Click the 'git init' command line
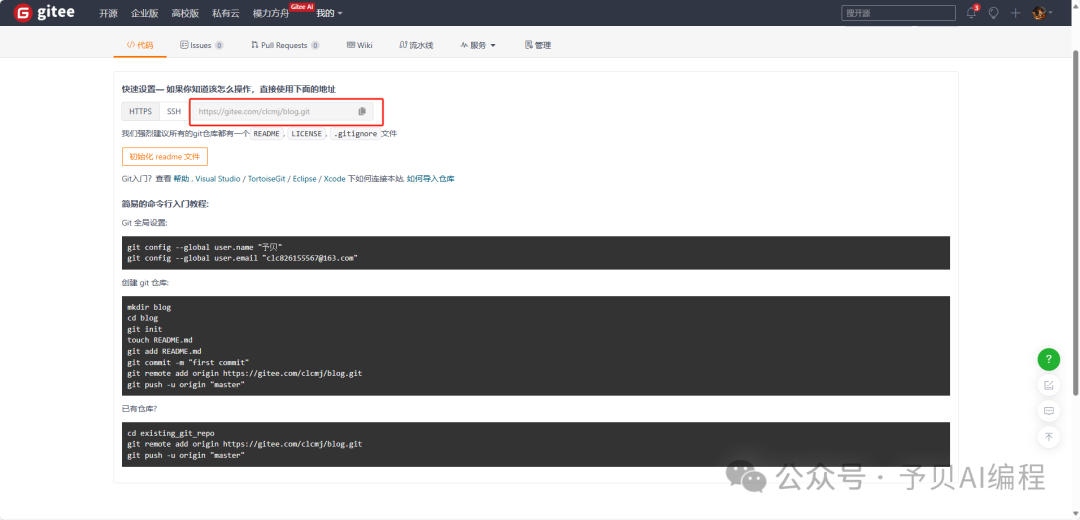This screenshot has height=520, width=1080. click(145, 329)
